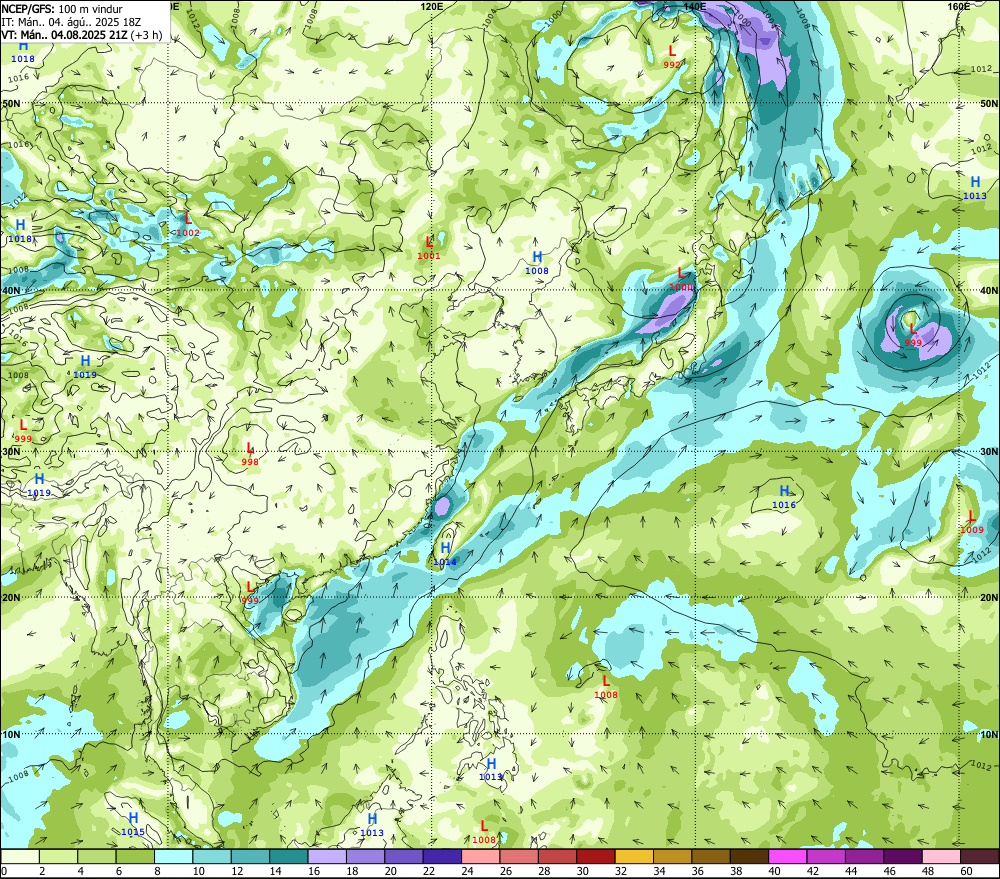Click the pale yellow 0–2 legend swatch
Screen dimensions: 1000x879
20,856
